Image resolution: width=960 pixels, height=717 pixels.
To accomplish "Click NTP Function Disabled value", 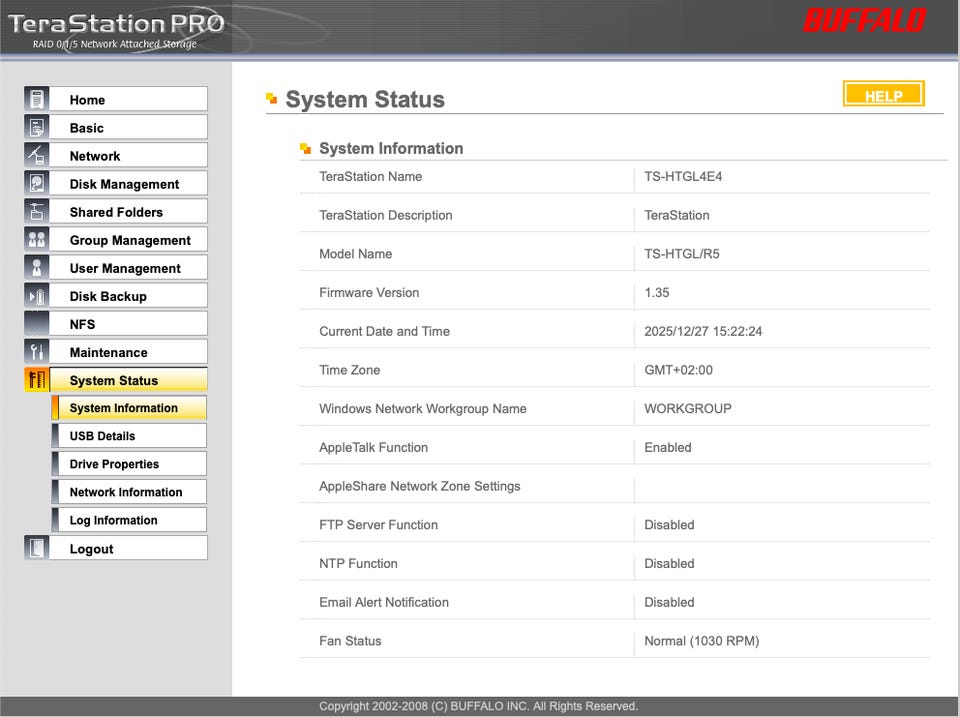I will (669, 563).
